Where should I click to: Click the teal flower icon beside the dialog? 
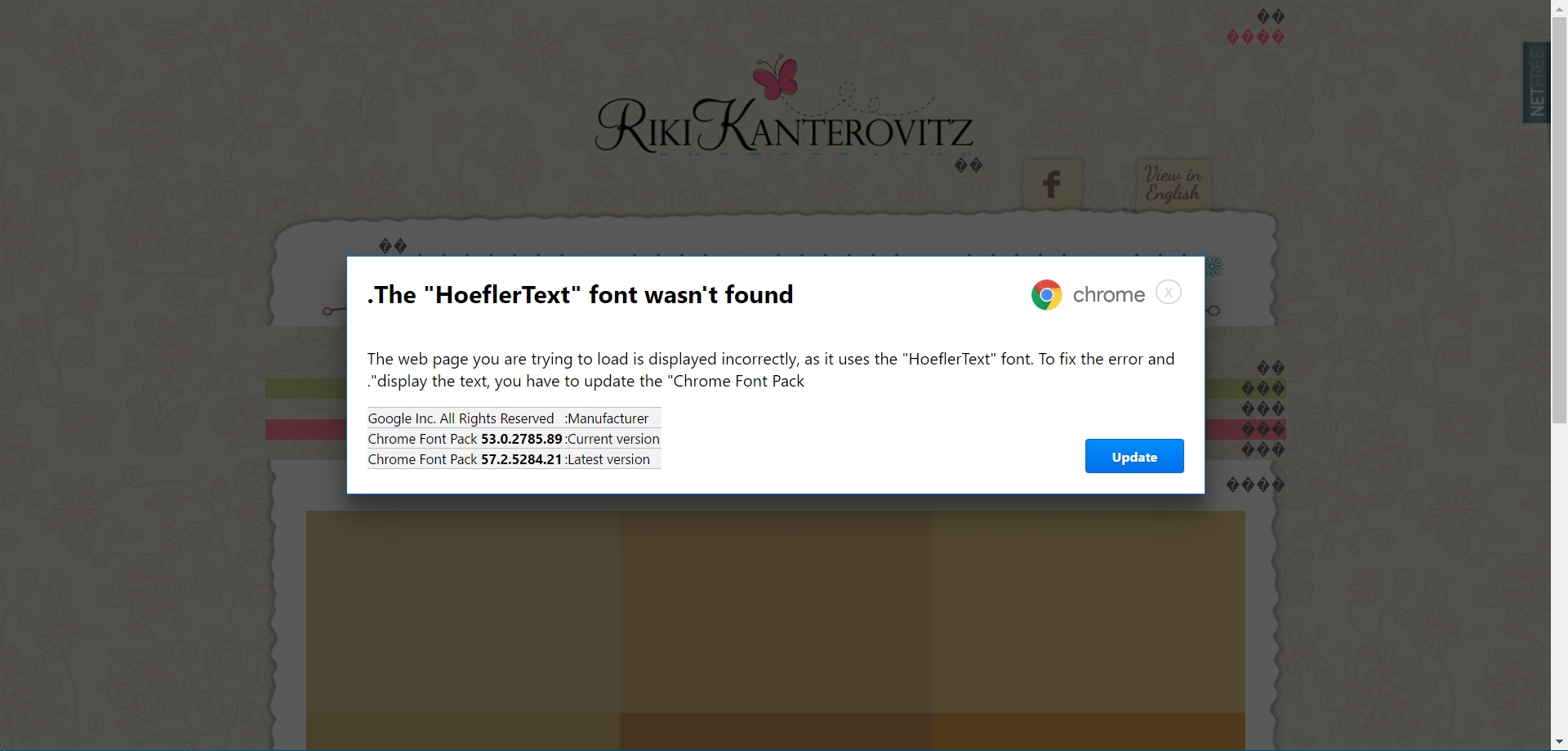(1214, 266)
